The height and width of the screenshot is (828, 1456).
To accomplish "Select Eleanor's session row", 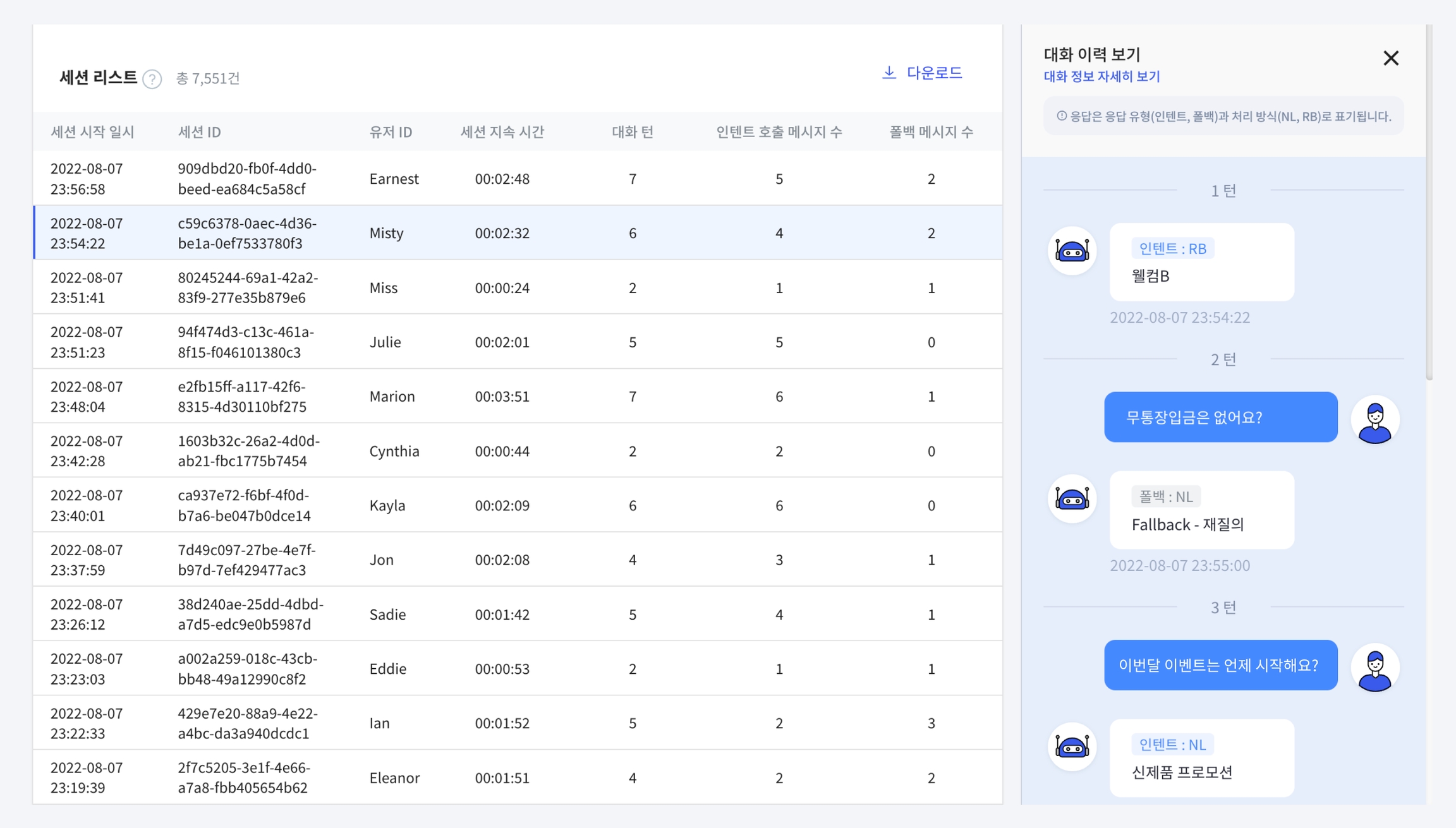I will [517, 777].
